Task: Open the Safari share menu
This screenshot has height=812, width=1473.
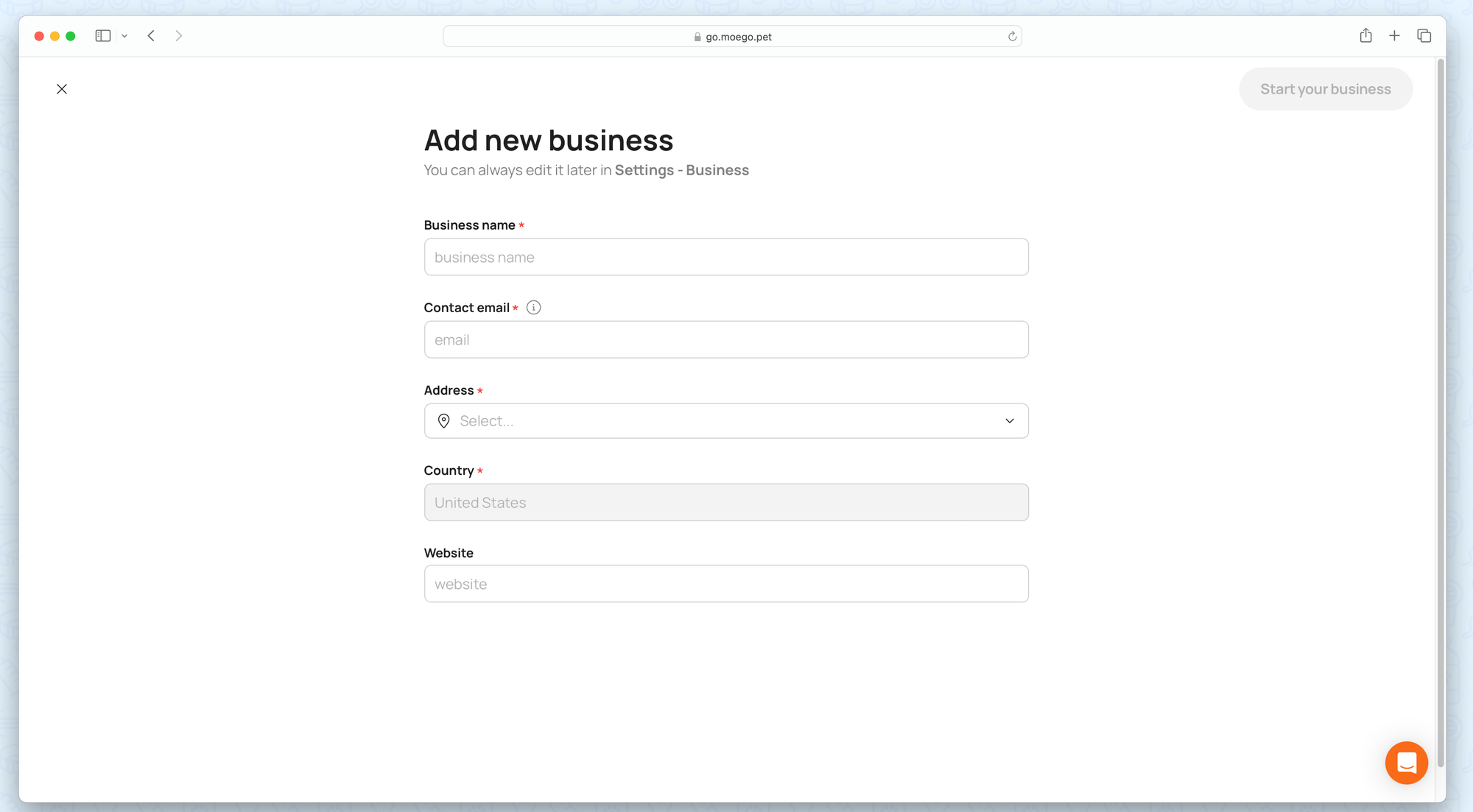Action: point(1365,36)
